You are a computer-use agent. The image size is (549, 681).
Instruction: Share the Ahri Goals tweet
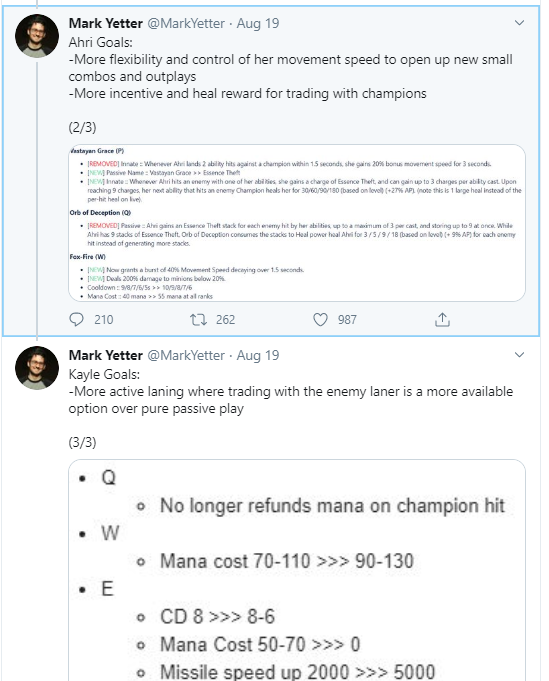pos(442,320)
